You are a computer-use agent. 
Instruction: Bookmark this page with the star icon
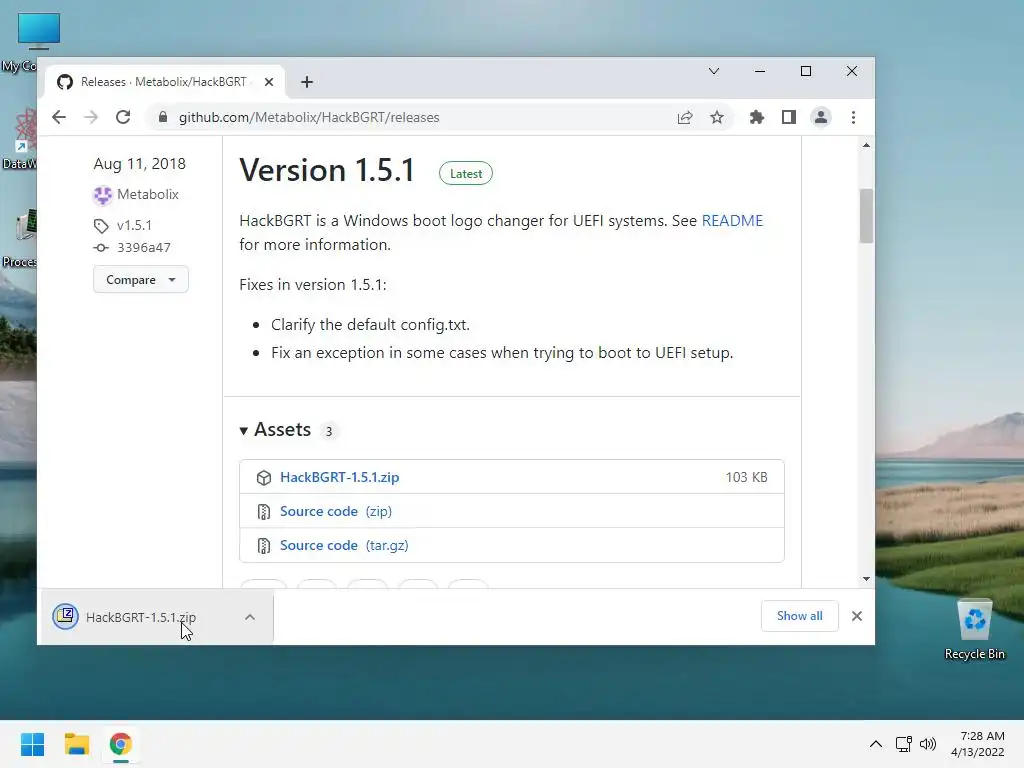(x=717, y=118)
